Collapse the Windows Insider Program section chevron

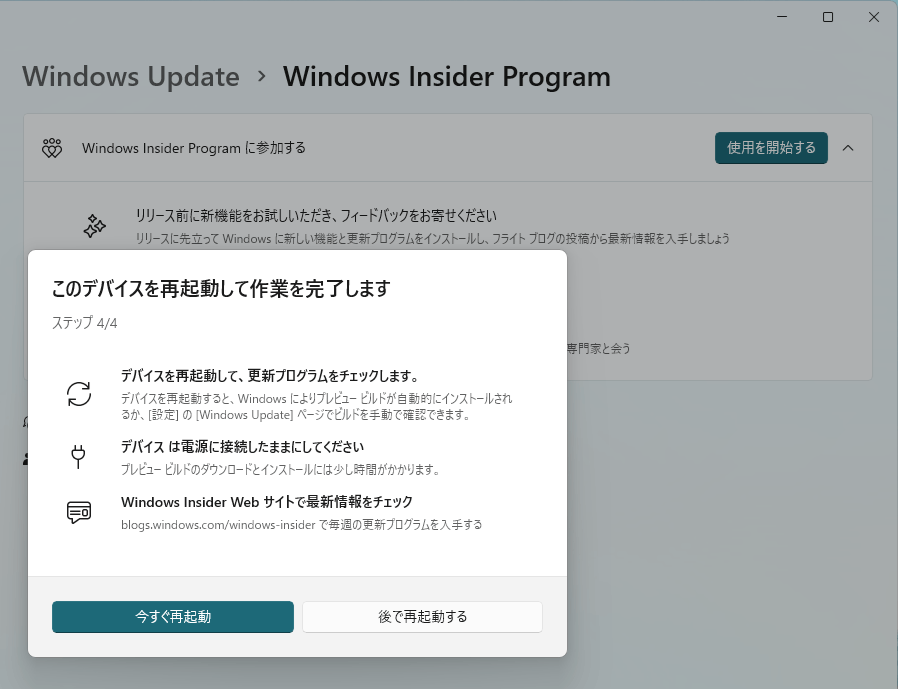(848, 148)
